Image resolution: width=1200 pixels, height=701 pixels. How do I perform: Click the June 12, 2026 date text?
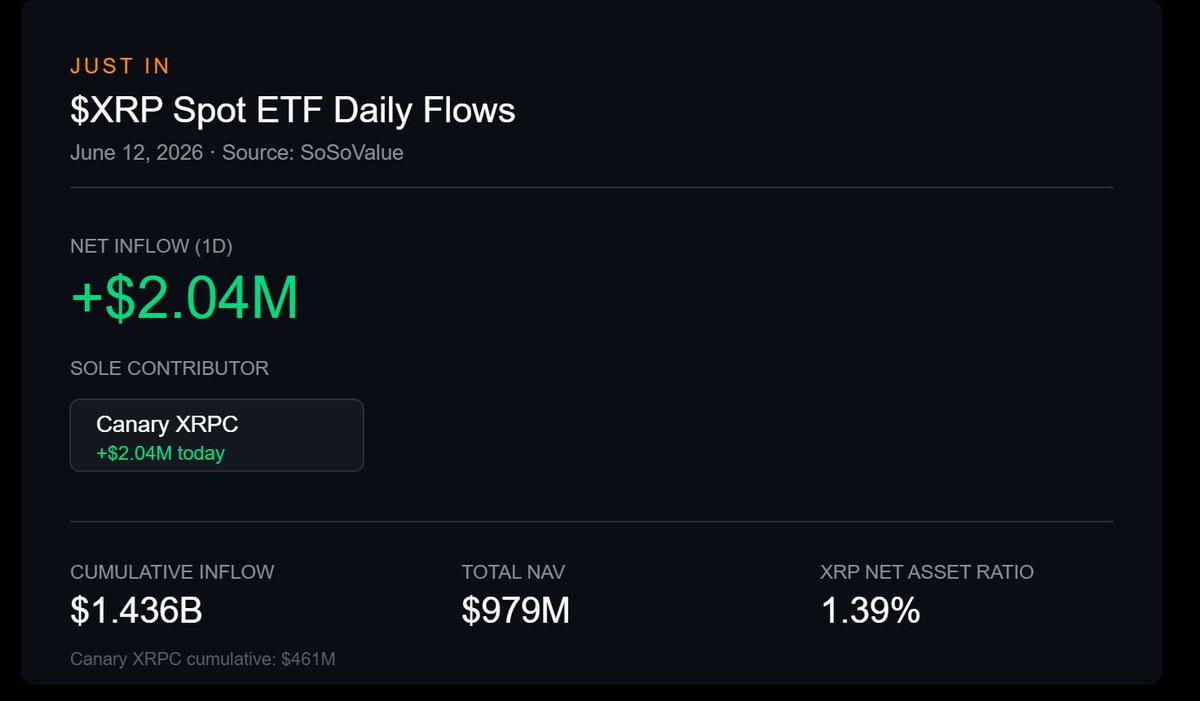click(x=136, y=153)
